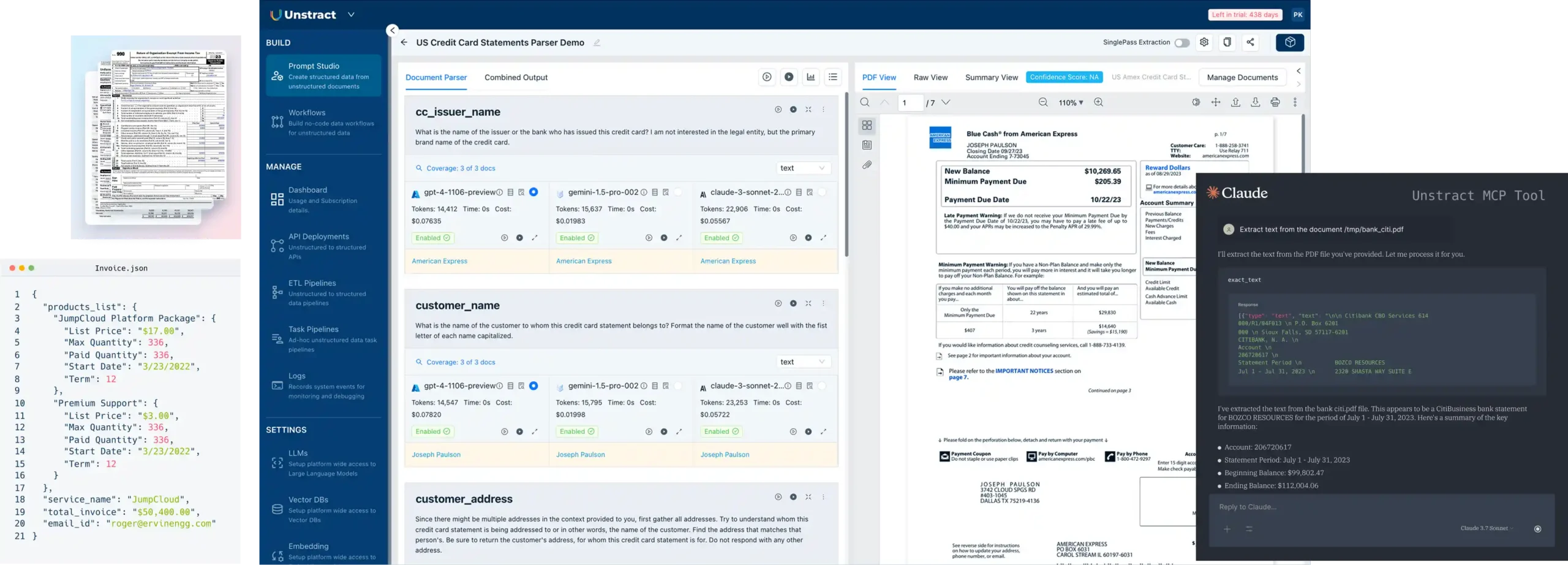Run the cc_issuer_name prompt play icon
The image size is (1568, 565).
point(778,110)
